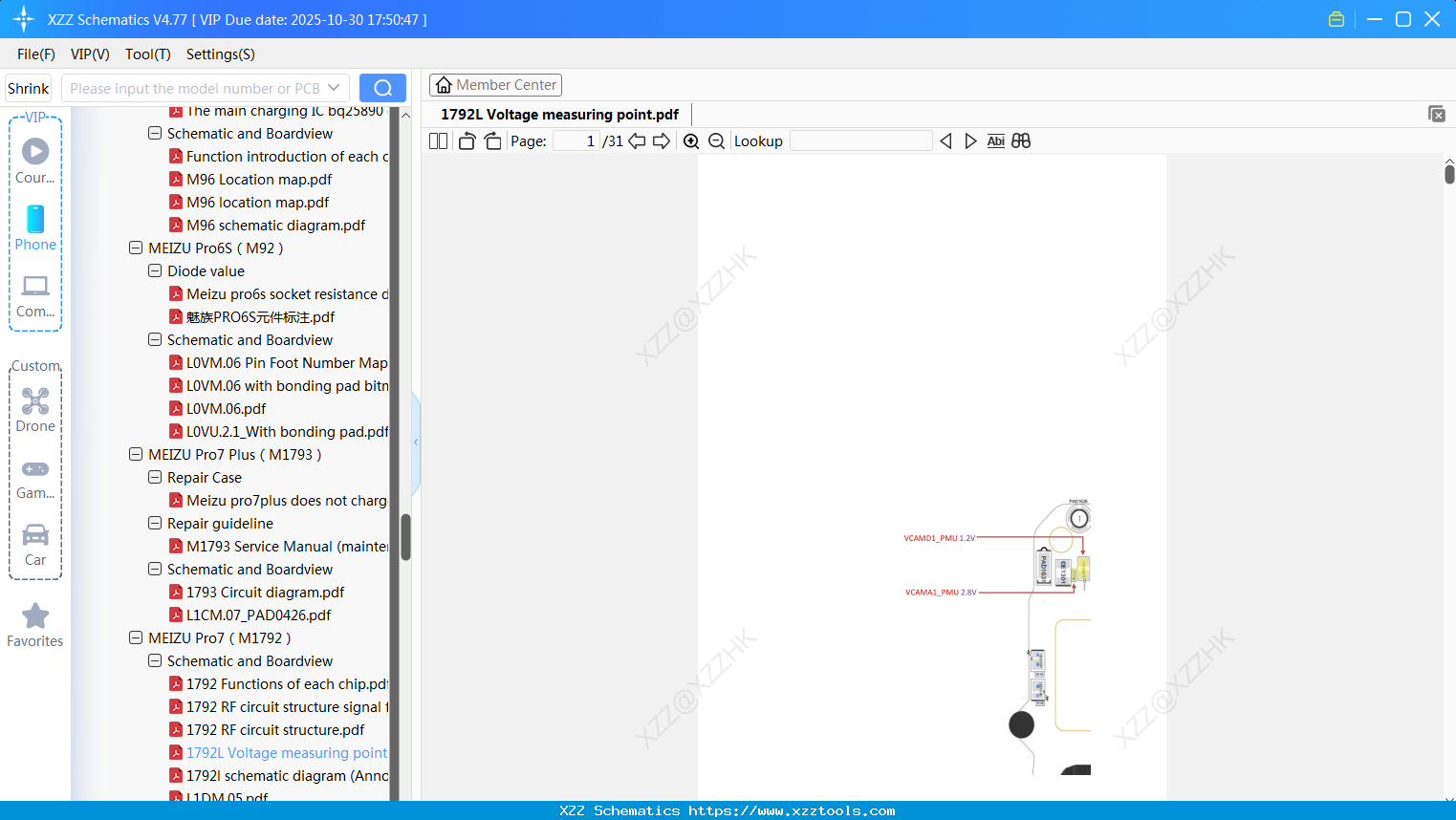Screen dimensions: 1456x820
Task: Open L0VM.06.pdf in the tree
Action: pos(226,409)
